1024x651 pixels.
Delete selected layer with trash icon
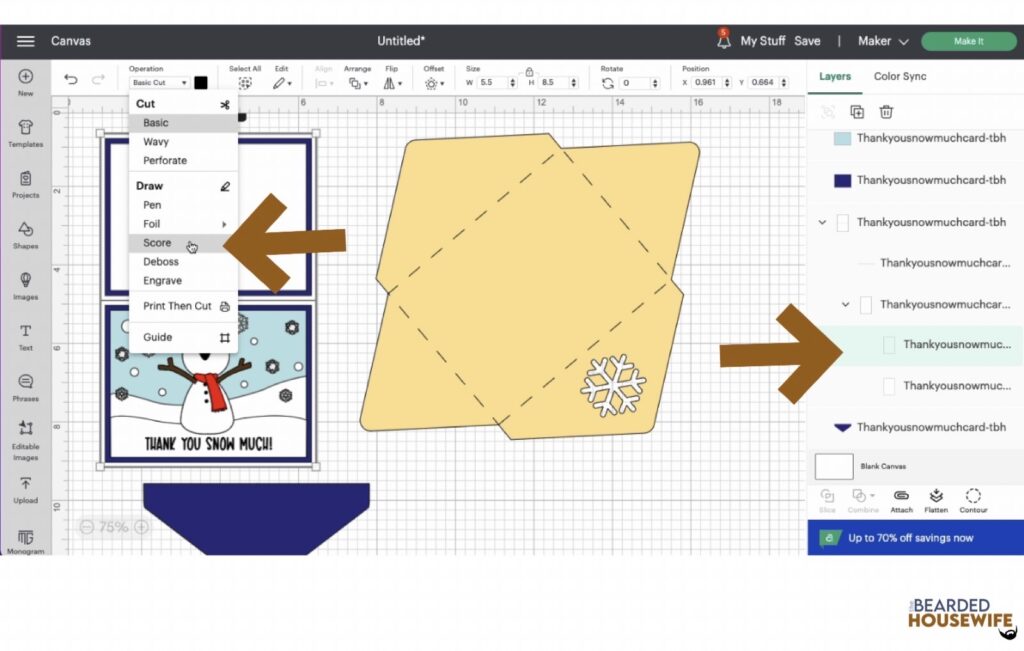tap(886, 112)
